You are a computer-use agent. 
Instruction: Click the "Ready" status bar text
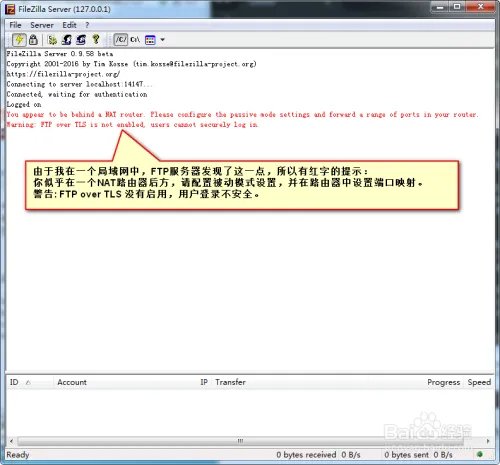tap(18, 455)
